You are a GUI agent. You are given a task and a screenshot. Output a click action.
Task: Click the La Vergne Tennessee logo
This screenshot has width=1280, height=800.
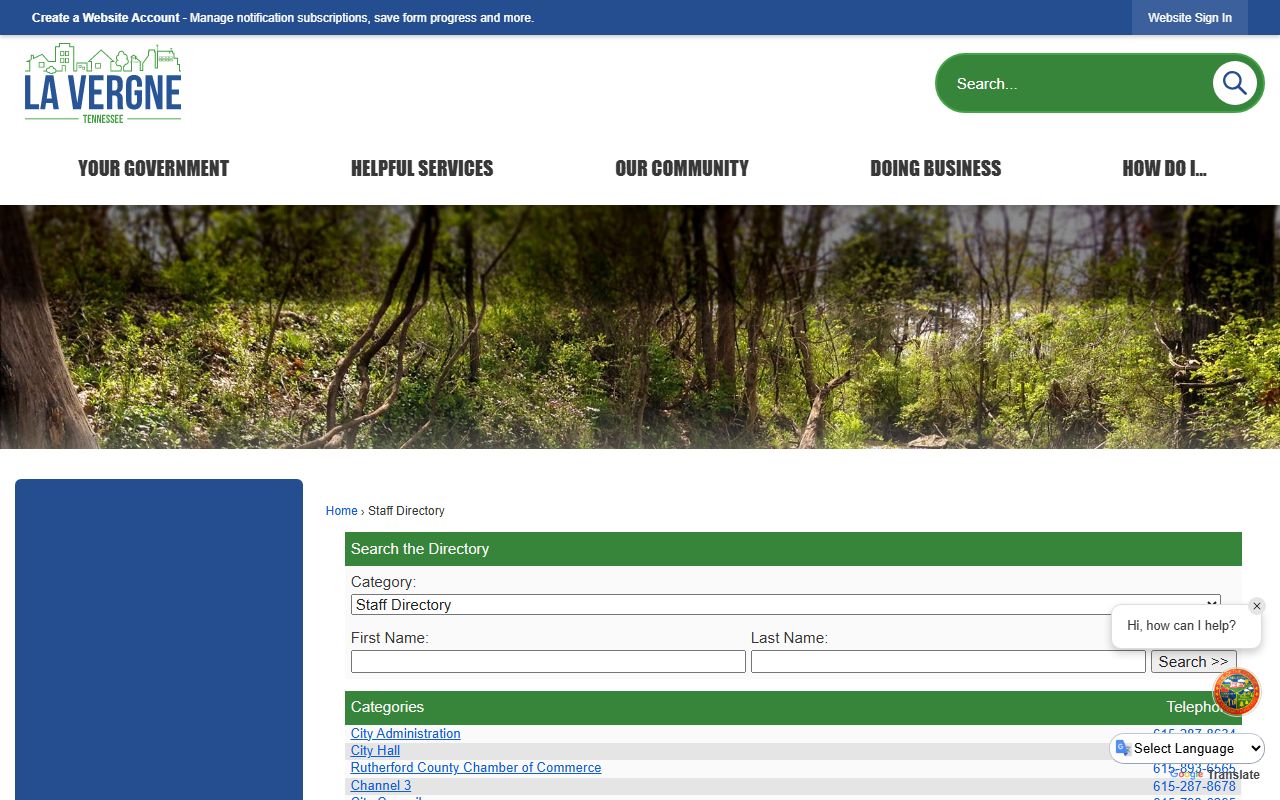pyautogui.click(x=103, y=83)
